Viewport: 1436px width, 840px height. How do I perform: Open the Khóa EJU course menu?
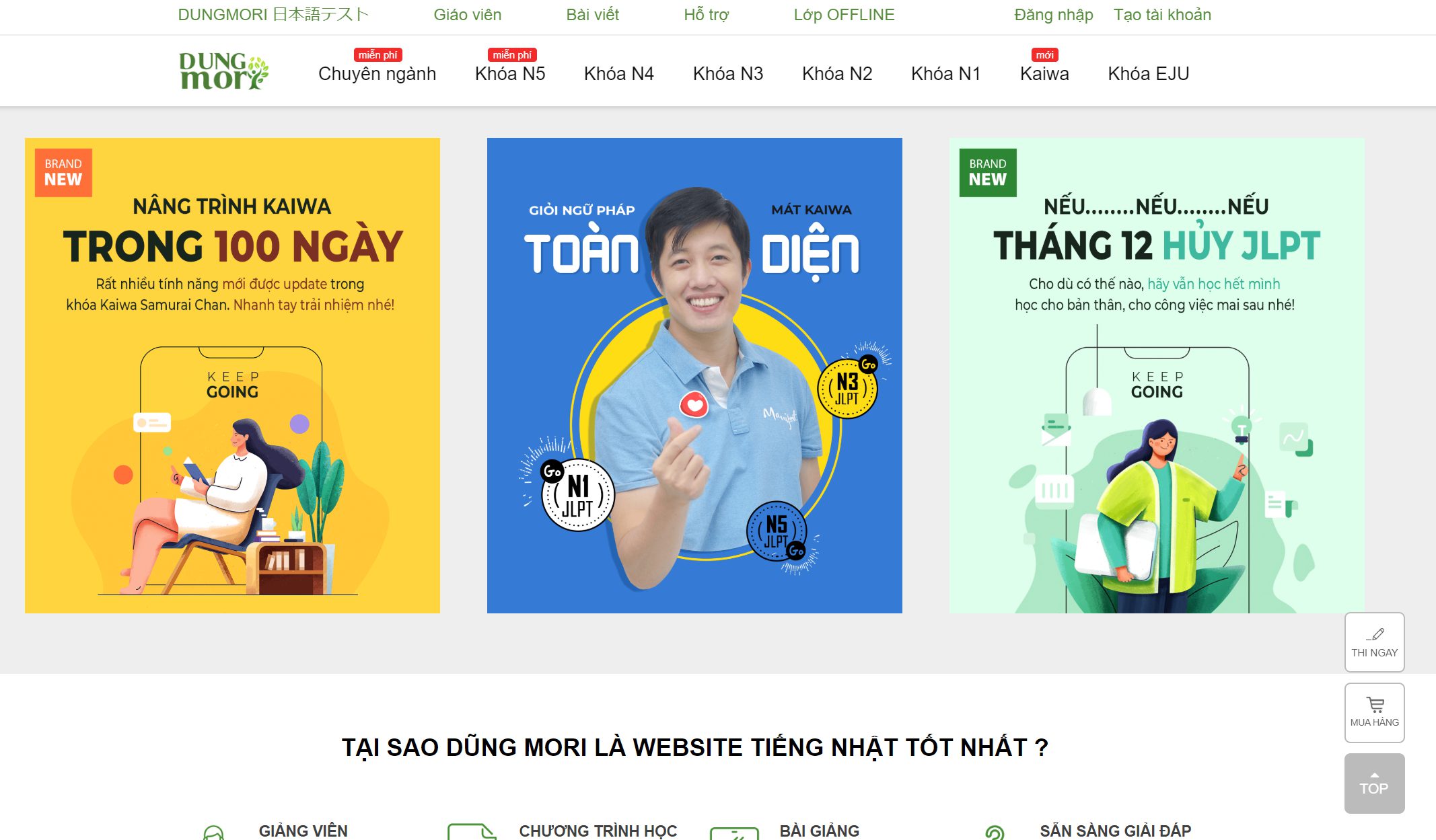1149,73
